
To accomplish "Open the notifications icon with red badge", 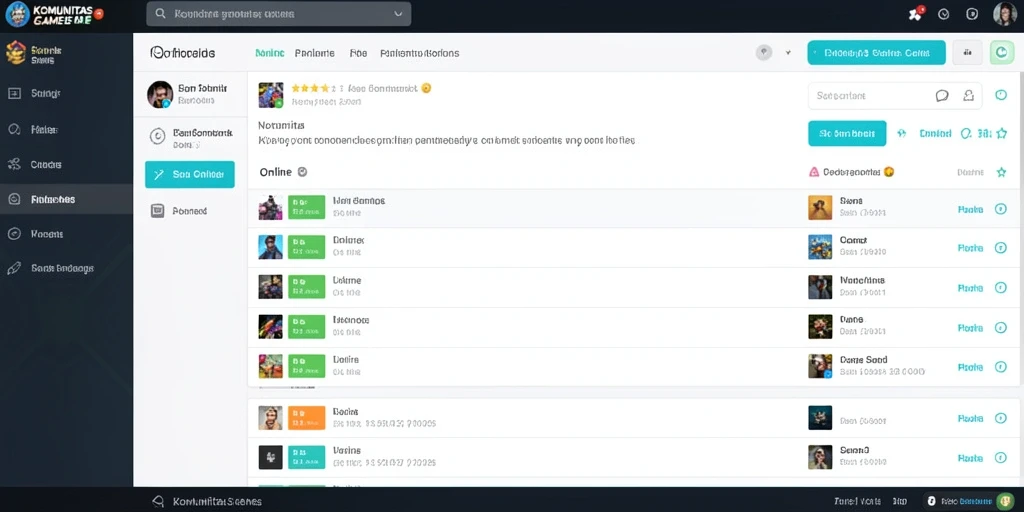I will [x=916, y=14].
